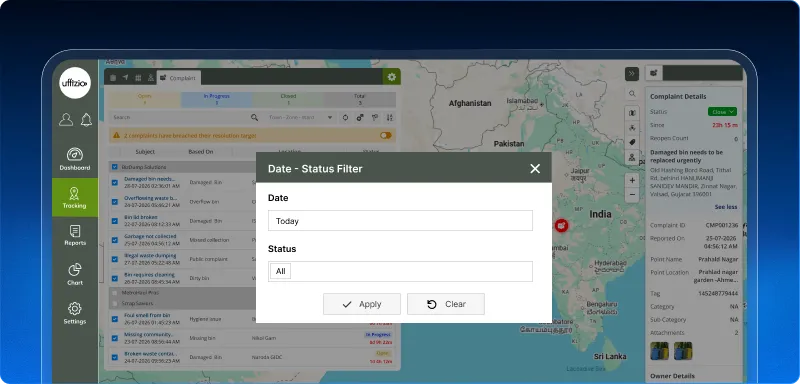This screenshot has height=384, width=800.
Task: Select the grid tab icon
Action: 138,78
